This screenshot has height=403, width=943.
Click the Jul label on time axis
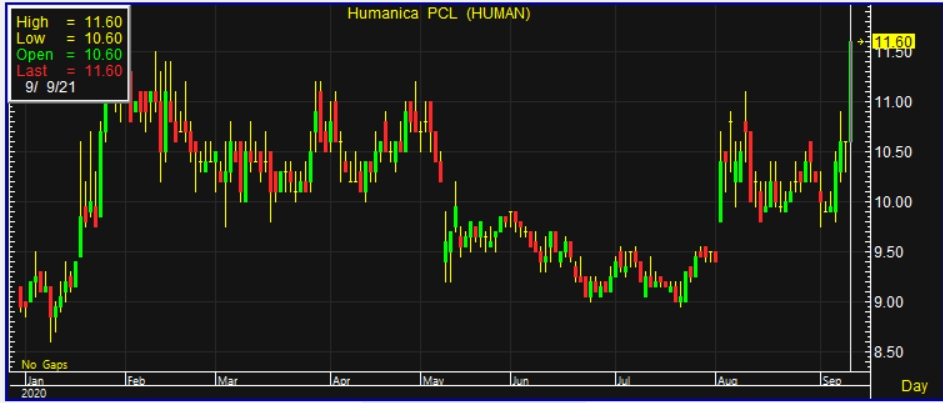coord(624,380)
